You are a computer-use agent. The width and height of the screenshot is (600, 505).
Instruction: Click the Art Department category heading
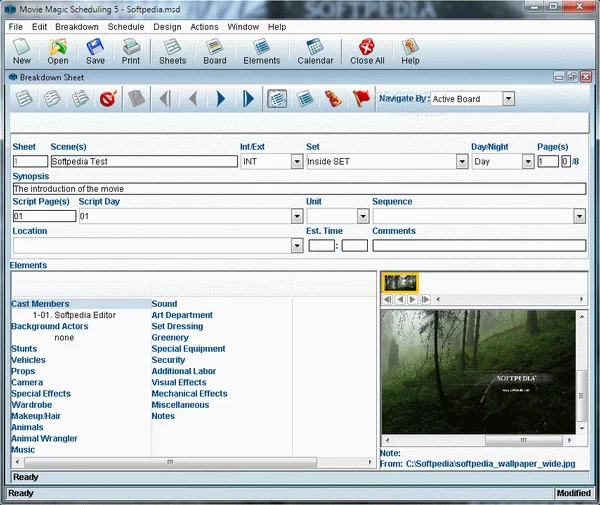pos(182,315)
